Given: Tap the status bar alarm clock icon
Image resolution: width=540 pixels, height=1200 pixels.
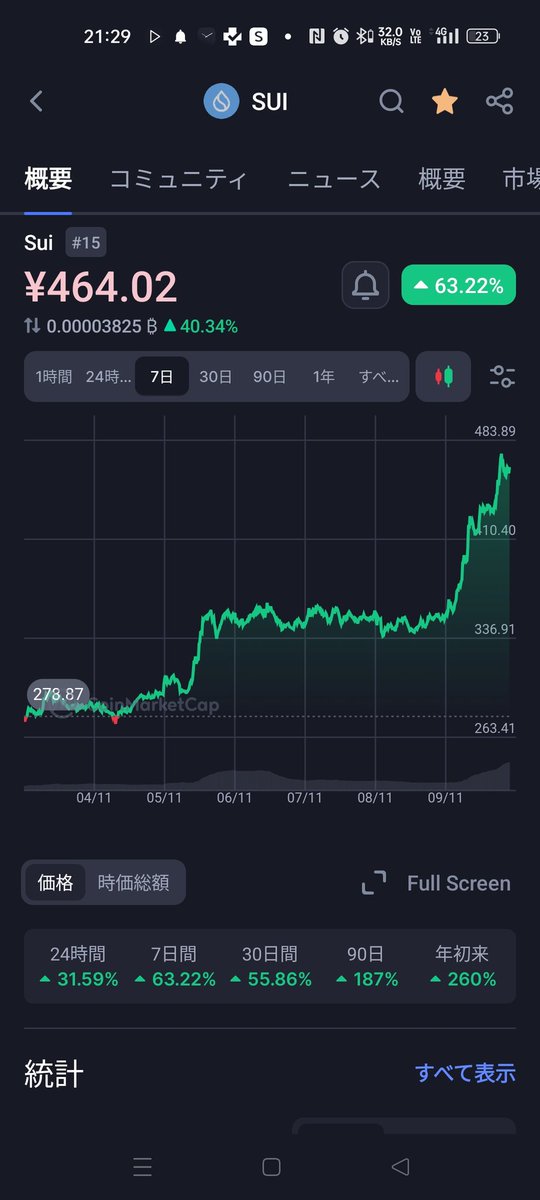Looking at the screenshot, I should click(x=341, y=37).
